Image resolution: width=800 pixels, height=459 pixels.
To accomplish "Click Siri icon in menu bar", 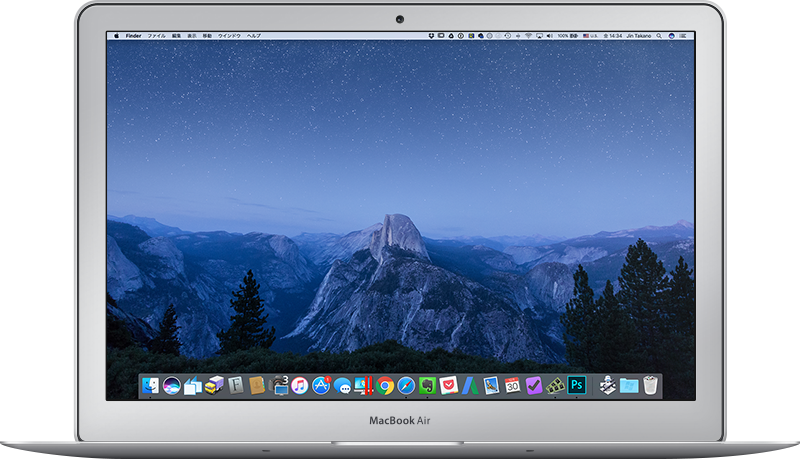I will 671,36.
